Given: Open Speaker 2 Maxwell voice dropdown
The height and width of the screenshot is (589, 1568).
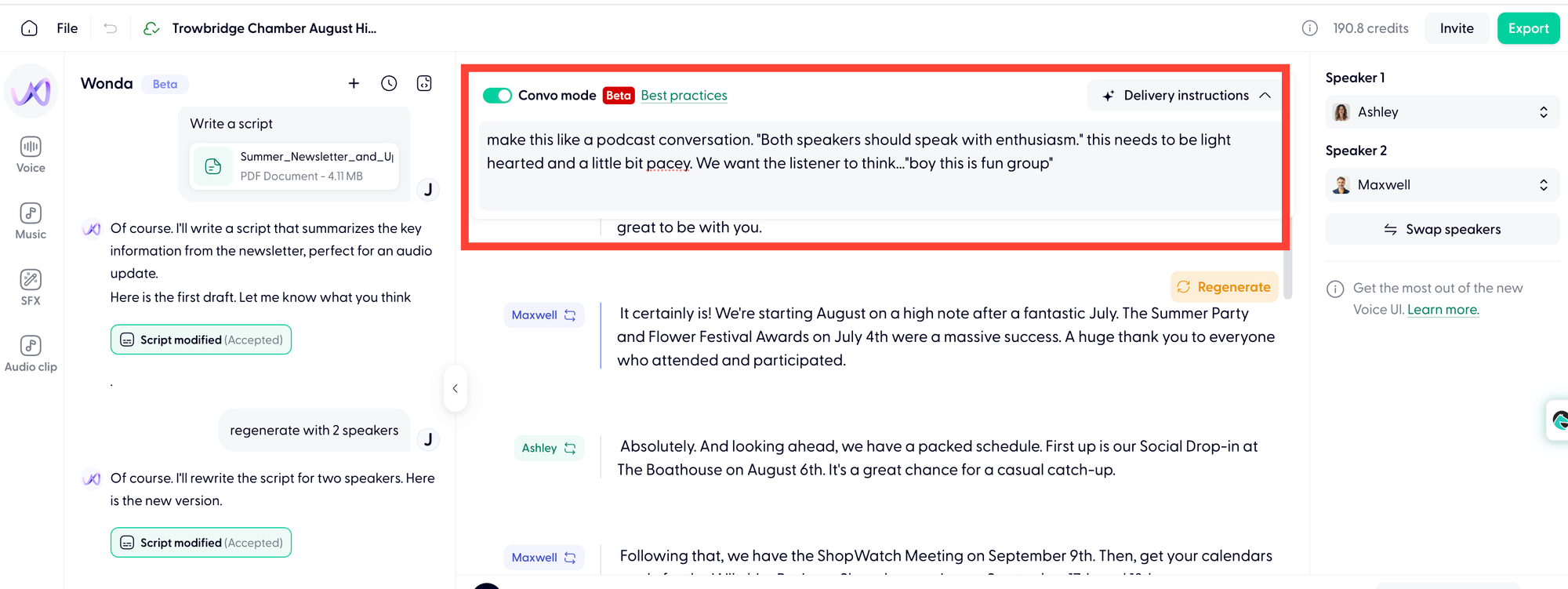Looking at the screenshot, I should 1442,185.
